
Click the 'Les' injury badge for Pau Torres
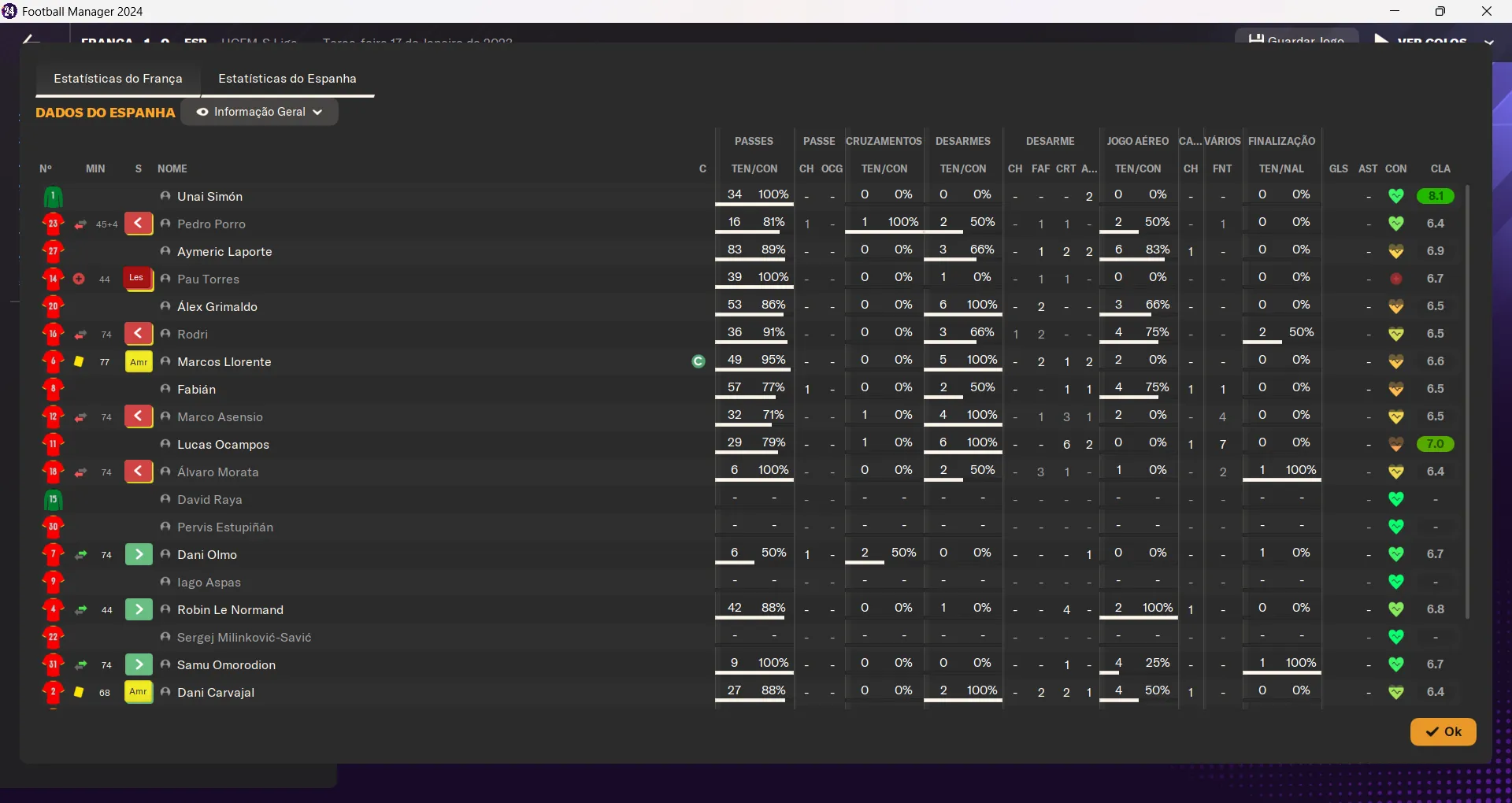tap(139, 279)
